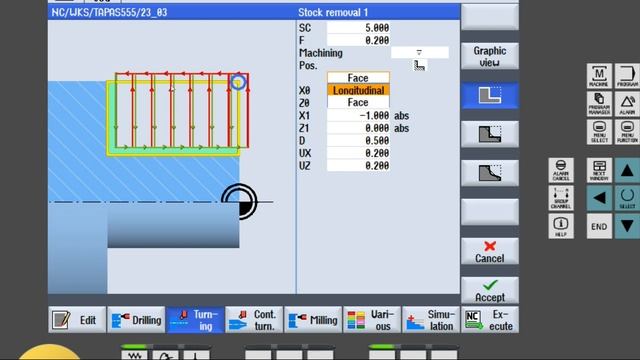Edit the F feedrate field 0.200
640x360 pixels.
pyautogui.click(x=358, y=40)
